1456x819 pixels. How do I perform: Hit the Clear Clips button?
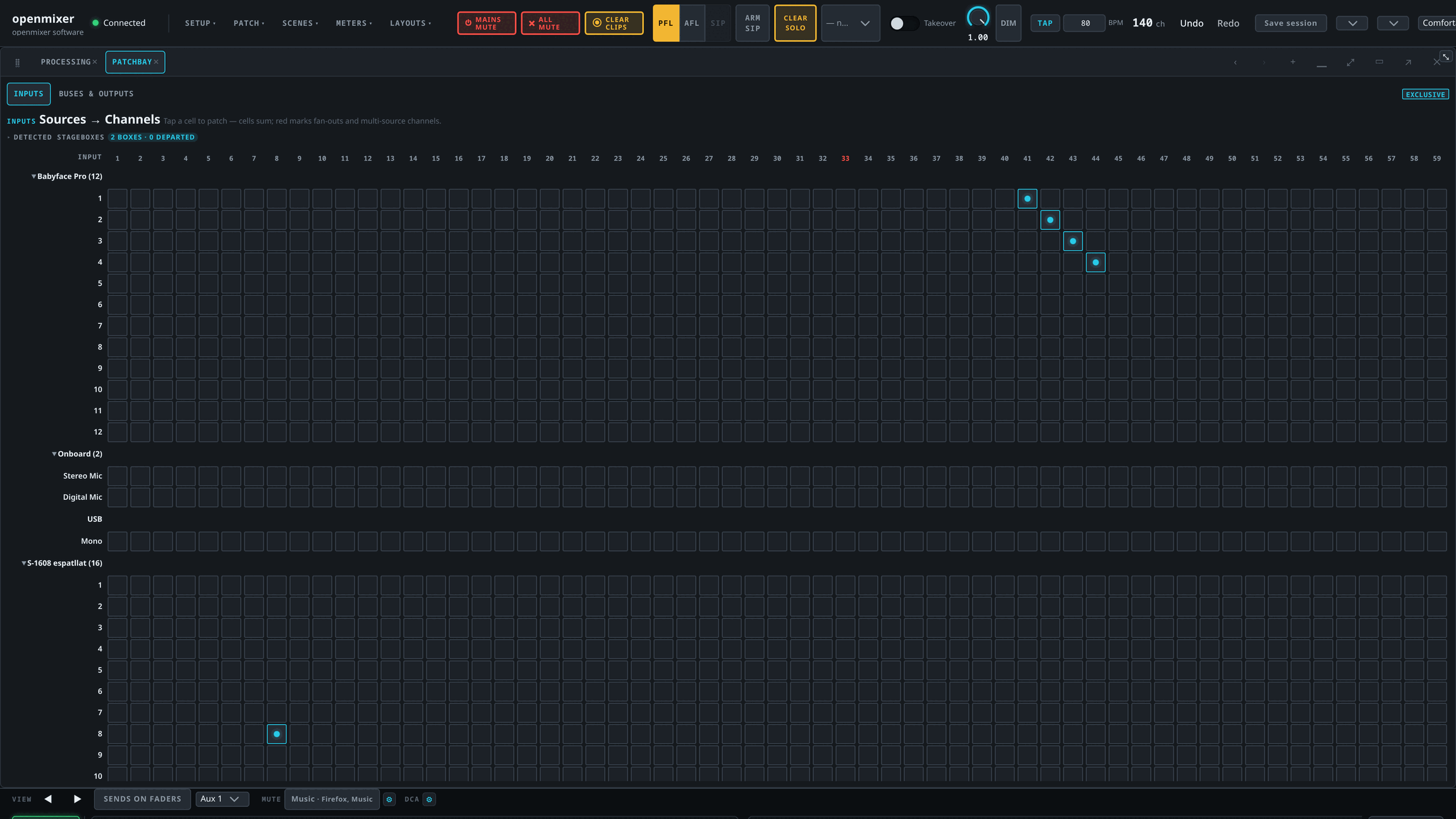[x=614, y=23]
